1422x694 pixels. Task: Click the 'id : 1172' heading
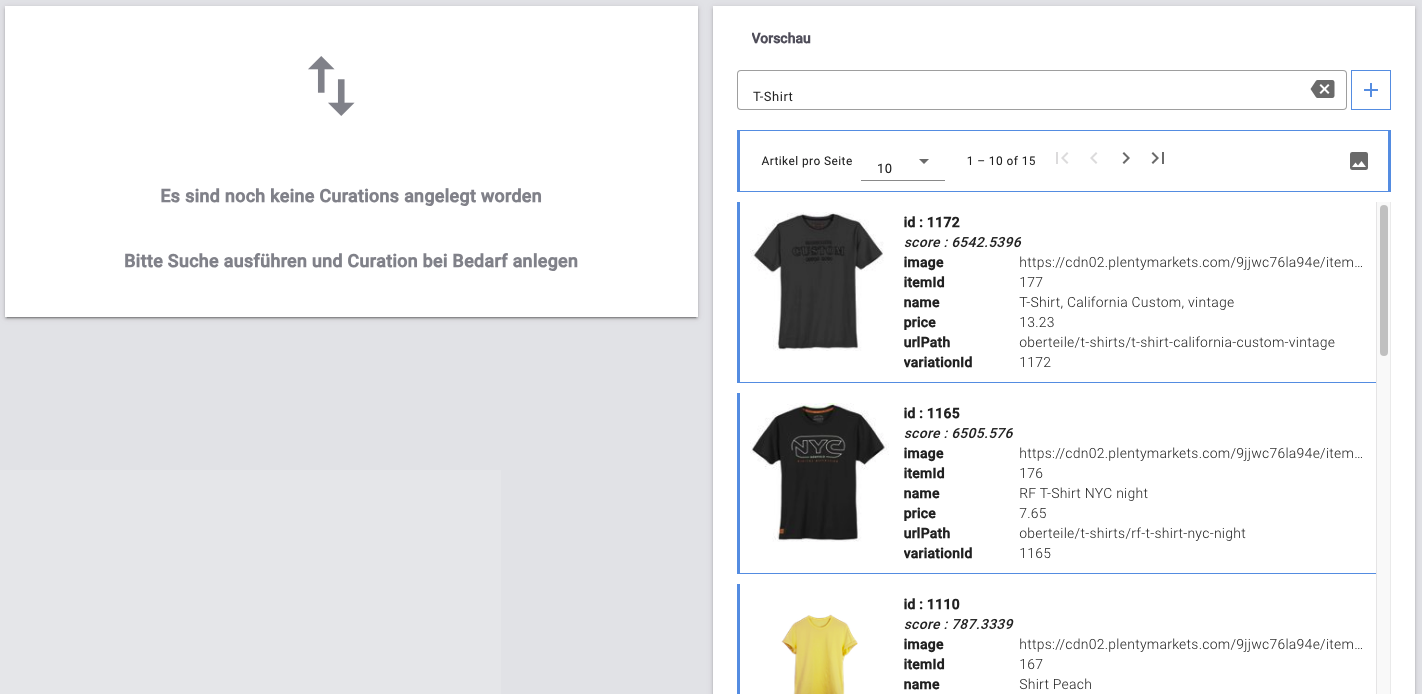click(931, 222)
